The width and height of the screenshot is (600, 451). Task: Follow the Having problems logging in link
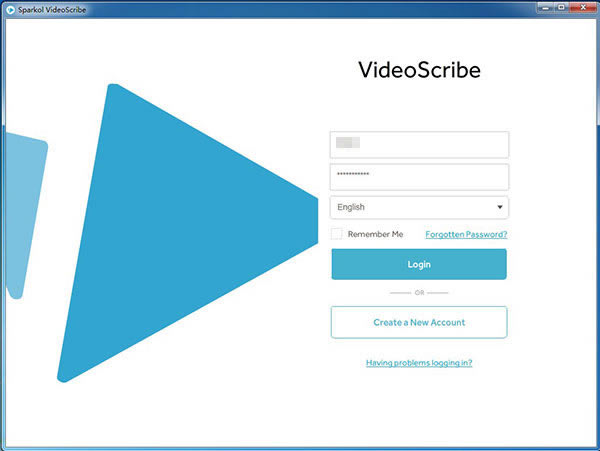[x=419, y=363]
